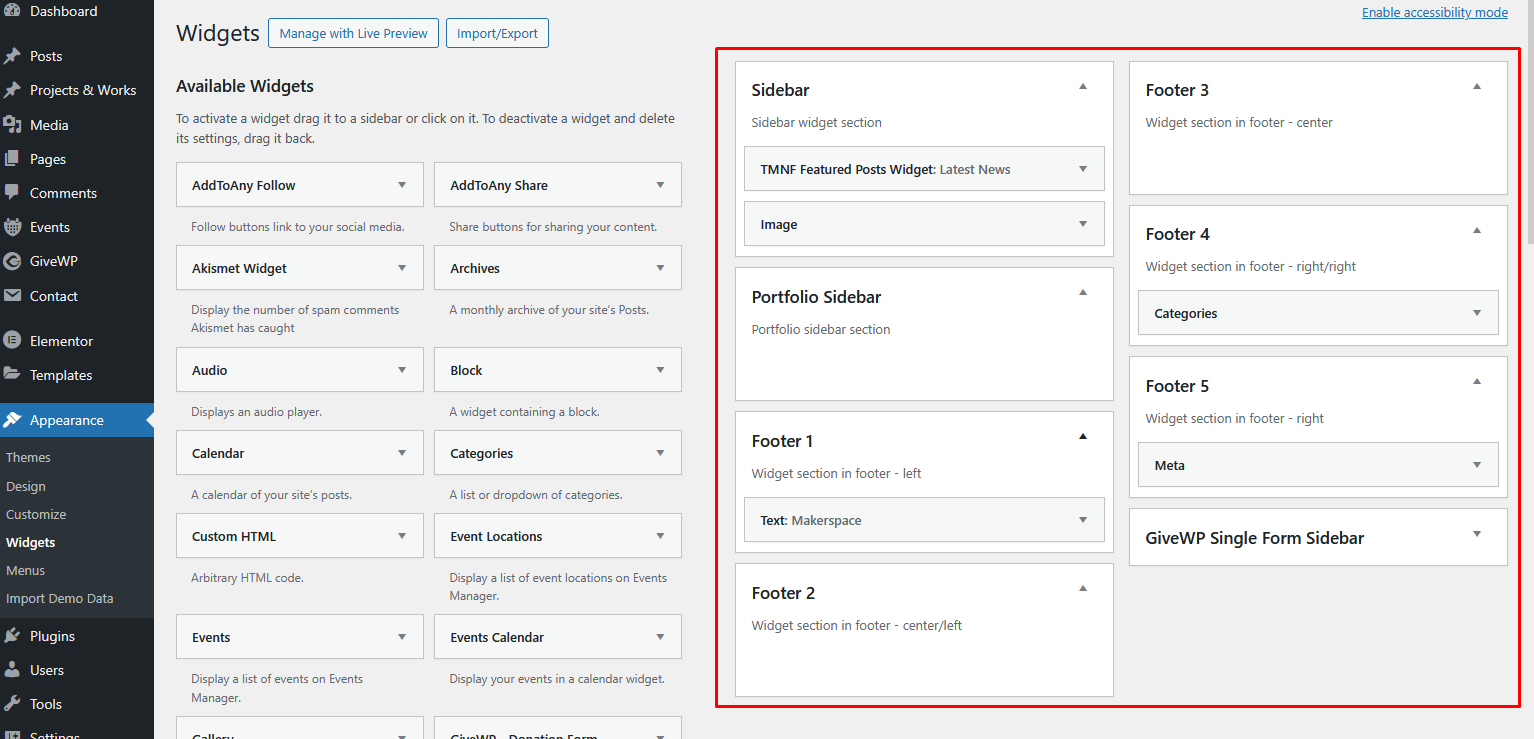1534x739 pixels.
Task: Click the GiveWP logo icon
Action: [x=12, y=261]
